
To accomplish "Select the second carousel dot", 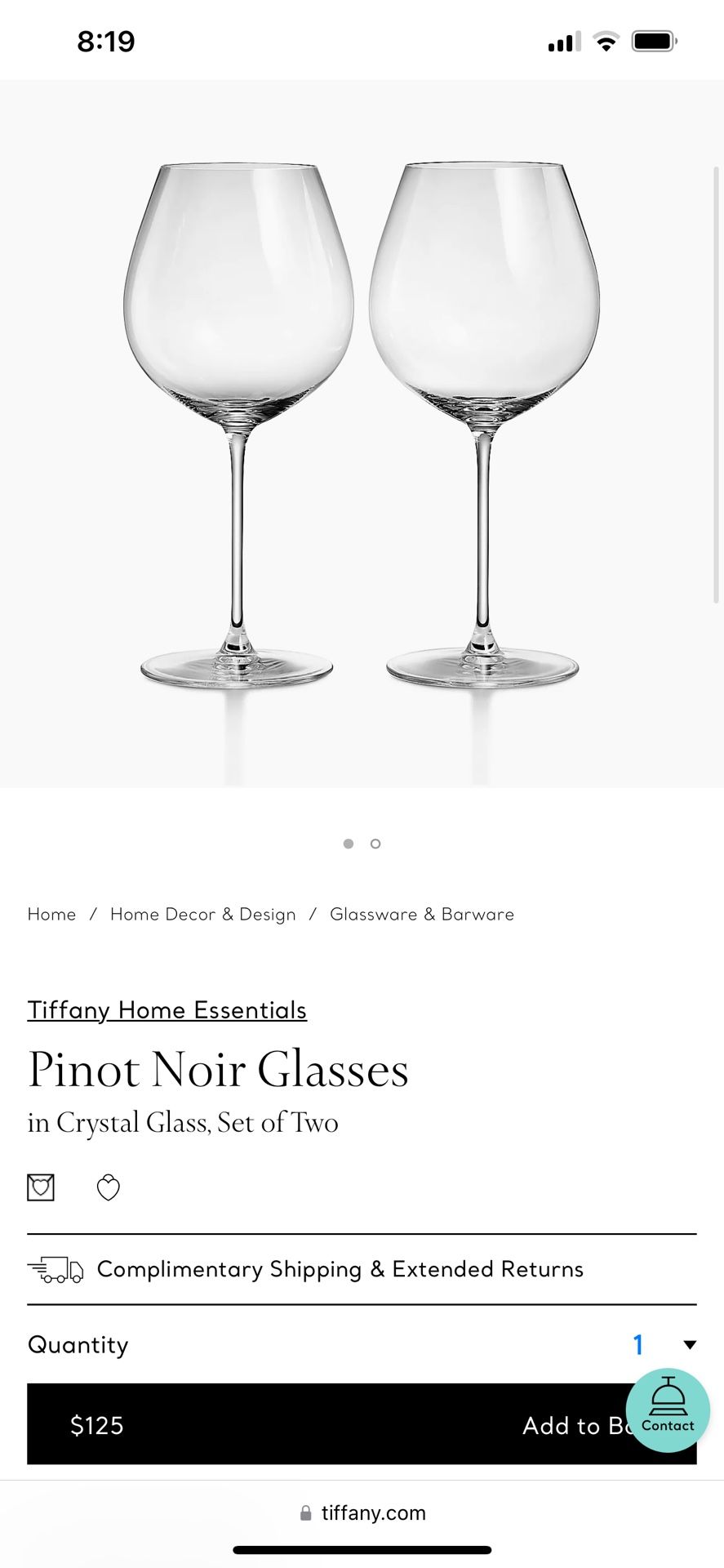I will (375, 844).
